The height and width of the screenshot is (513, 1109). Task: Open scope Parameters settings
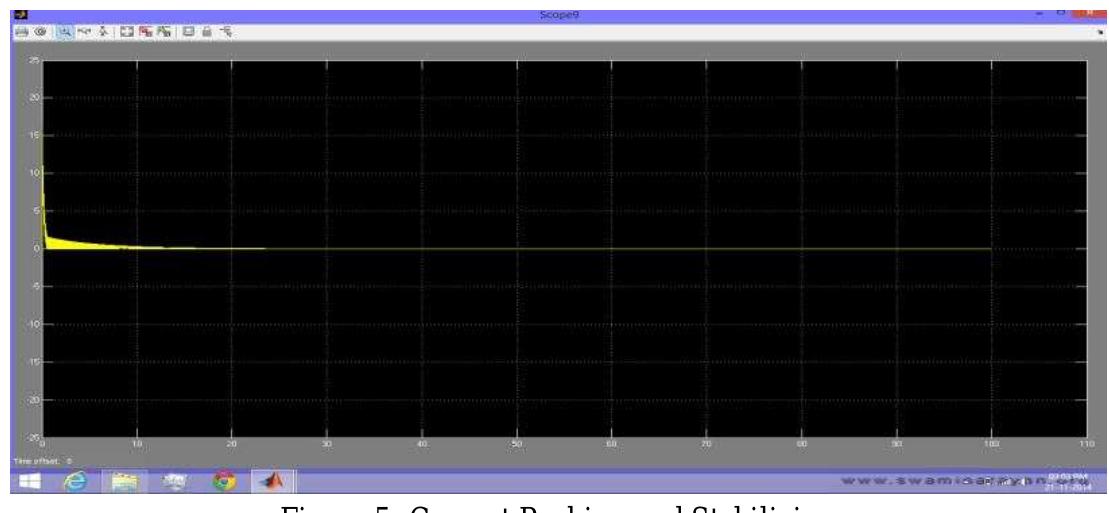click(x=40, y=33)
